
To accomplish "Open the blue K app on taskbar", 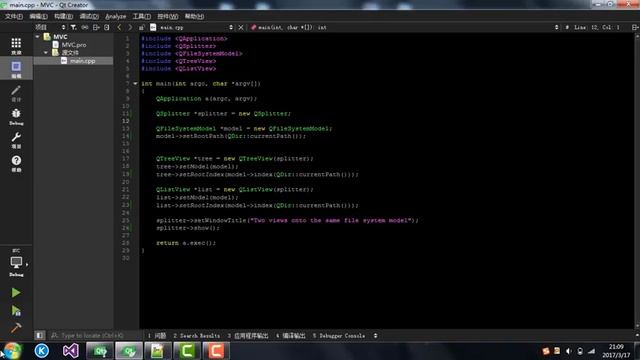I will [42, 351].
